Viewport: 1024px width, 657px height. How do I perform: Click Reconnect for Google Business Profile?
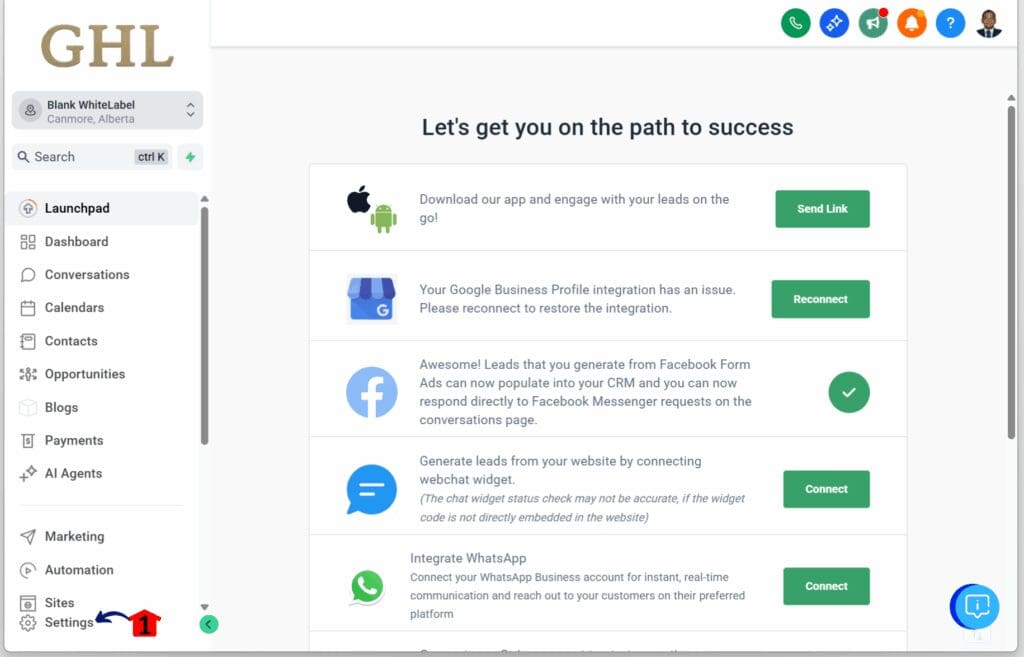coord(820,299)
